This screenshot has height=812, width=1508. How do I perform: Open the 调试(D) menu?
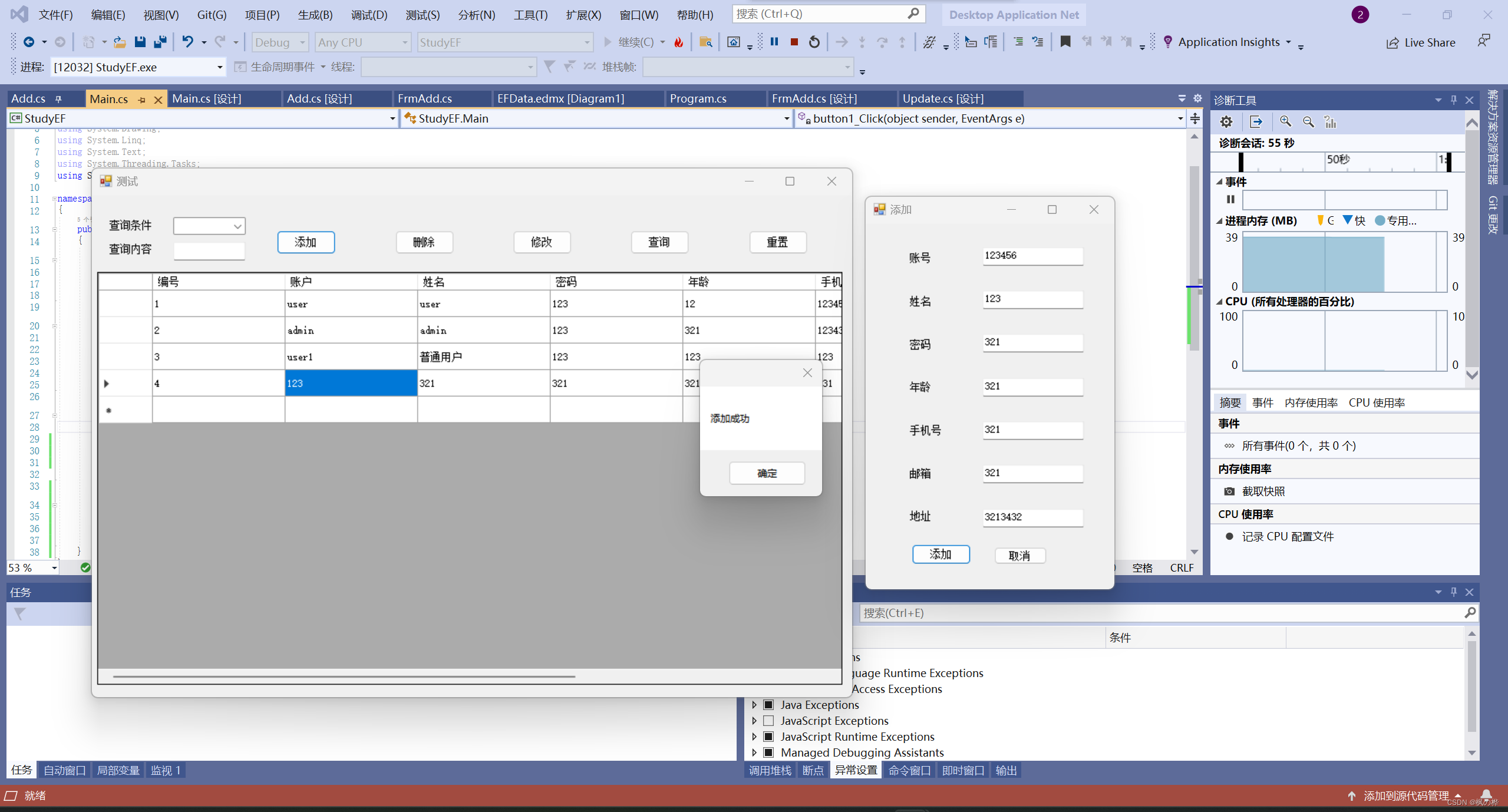pyautogui.click(x=369, y=15)
